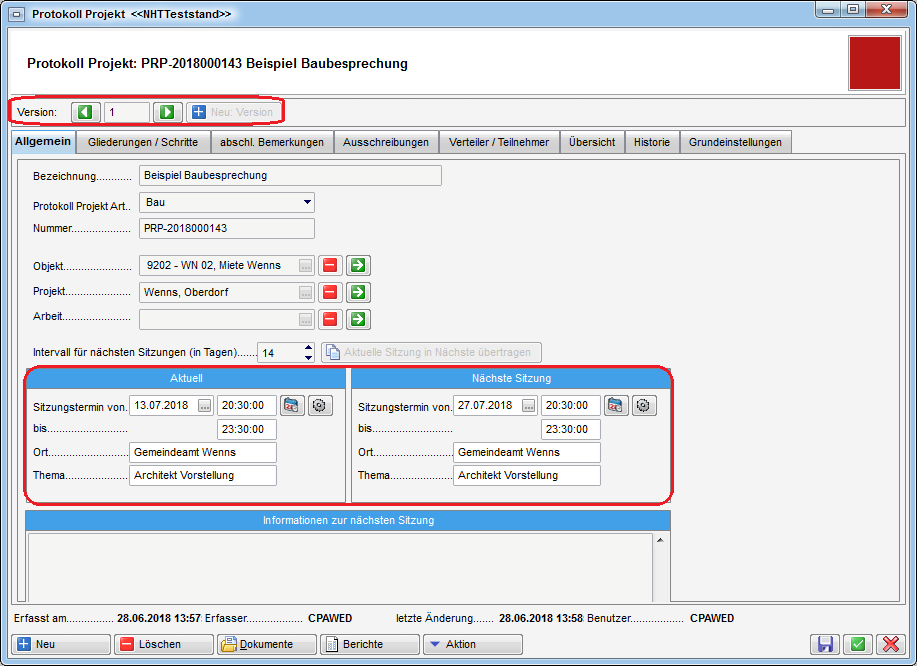This screenshot has height=666, width=917.
Task: Open calendar icon beside Aktuell start time
Action: pyautogui.click(x=291, y=406)
